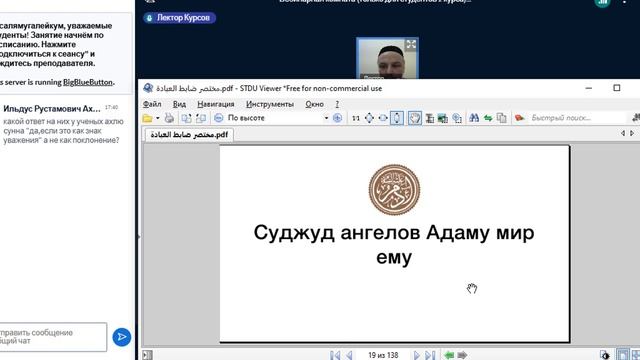Image resolution: width=640 pixels, height=360 pixels.
Task: Click Ильдус Рустамович's chat message name
Action: (x=52, y=109)
